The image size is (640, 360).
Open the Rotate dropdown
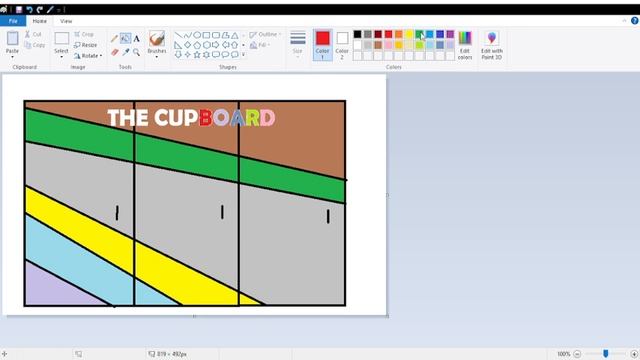[88, 56]
